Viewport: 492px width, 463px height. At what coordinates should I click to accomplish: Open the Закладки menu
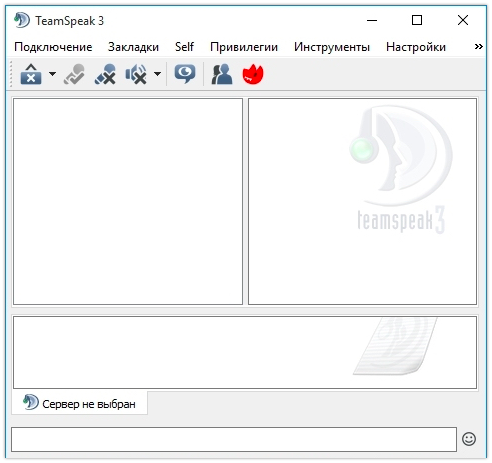(133, 47)
